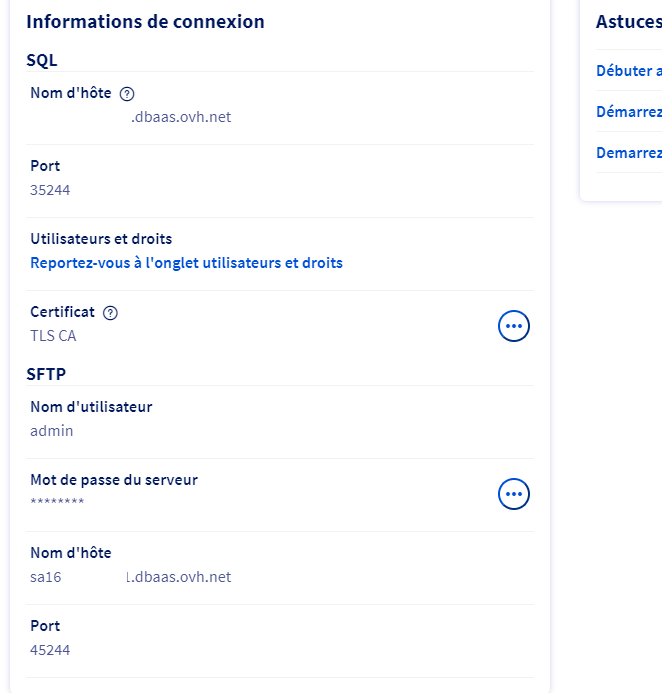Click help icon beside SQL Nom d'hôte
Viewport: 662px width, 693px height.
[127, 94]
